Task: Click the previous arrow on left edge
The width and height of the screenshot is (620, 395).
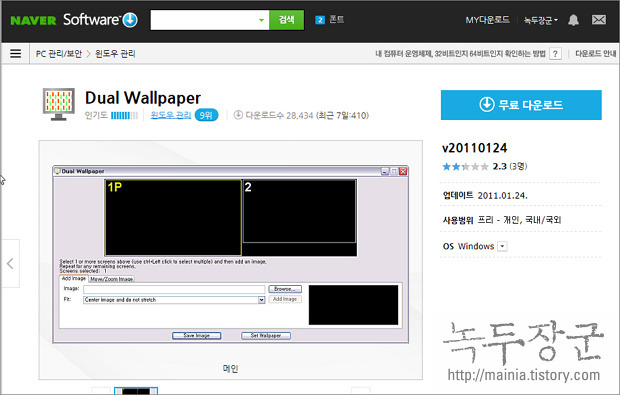Action: coord(10,263)
